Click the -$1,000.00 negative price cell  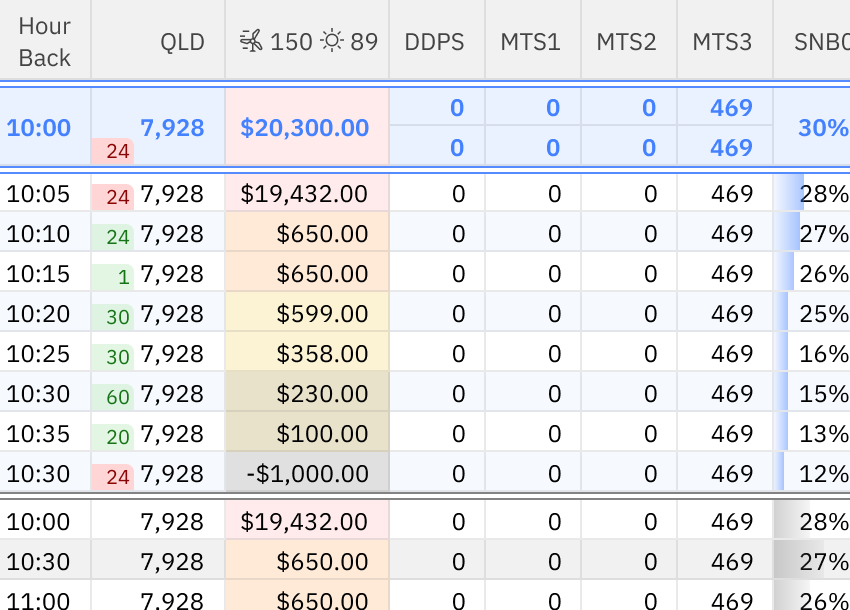coord(305,474)
